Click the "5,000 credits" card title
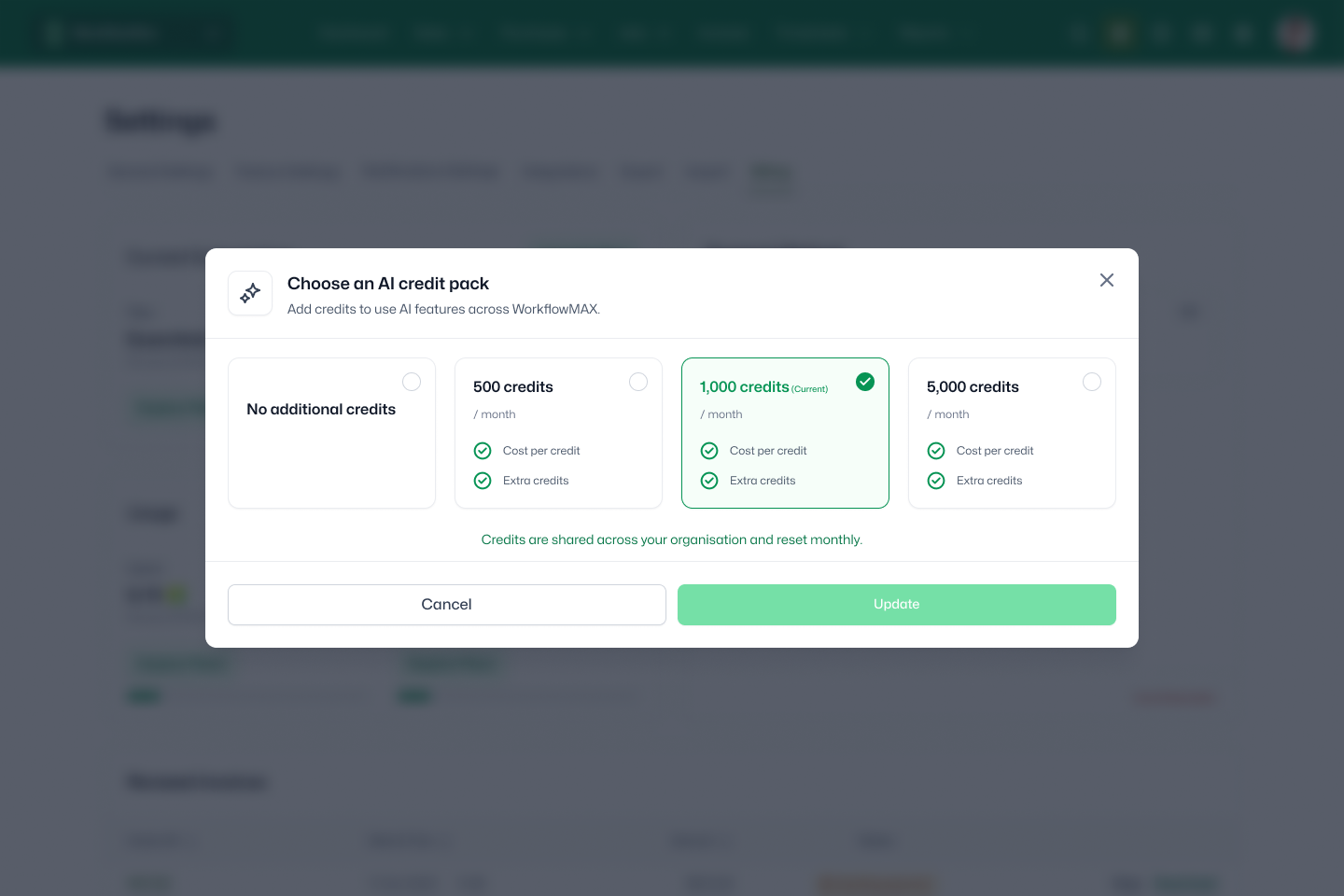1344x896 pixels. (x=973, y=387)
